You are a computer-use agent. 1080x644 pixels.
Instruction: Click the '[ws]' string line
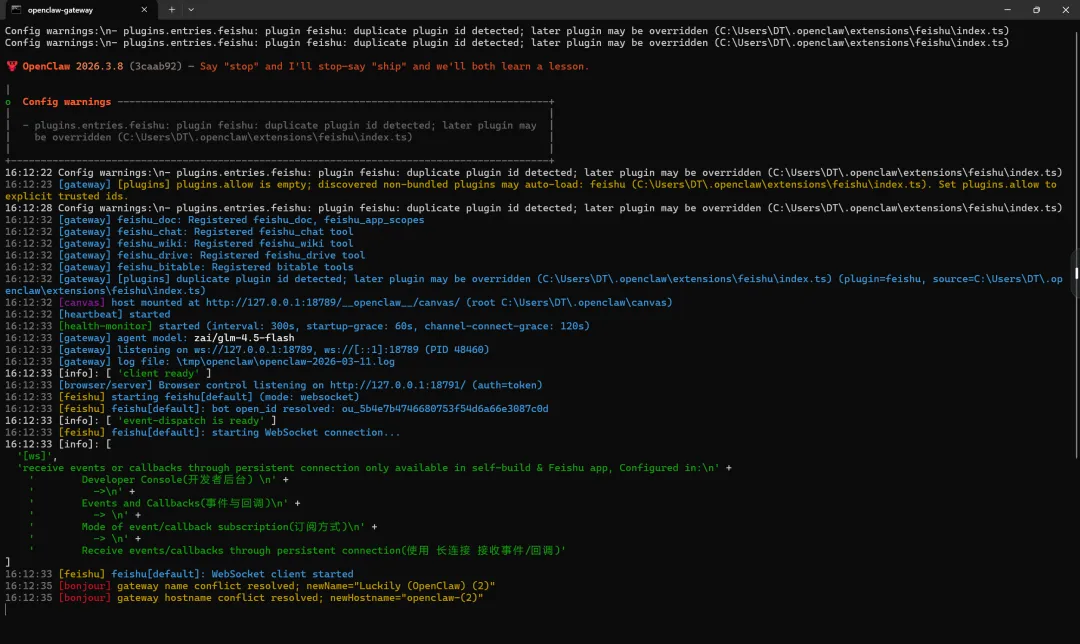tap(37, 456)
